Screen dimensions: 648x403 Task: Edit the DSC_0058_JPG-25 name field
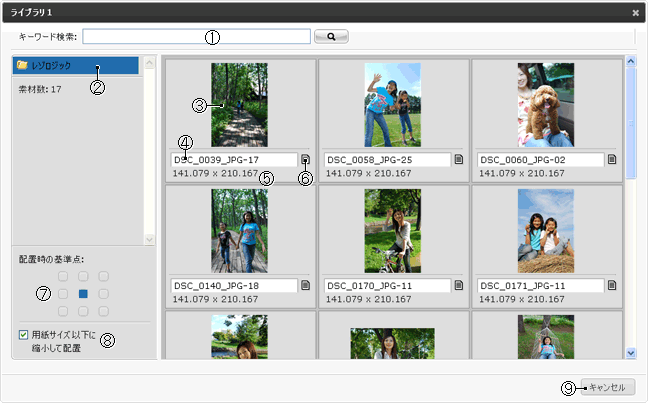(x=387, y=160)
